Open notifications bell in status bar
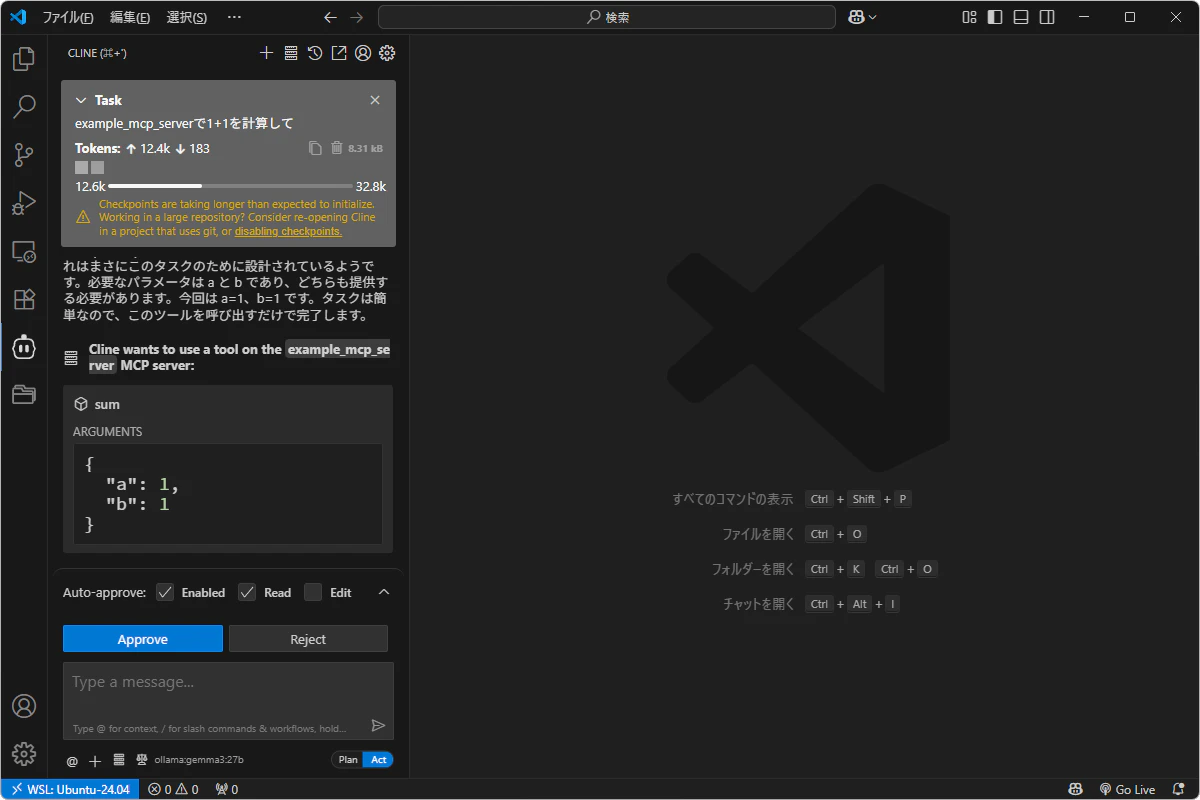Screen dimensions: 1200x800 click(1179, 789)
